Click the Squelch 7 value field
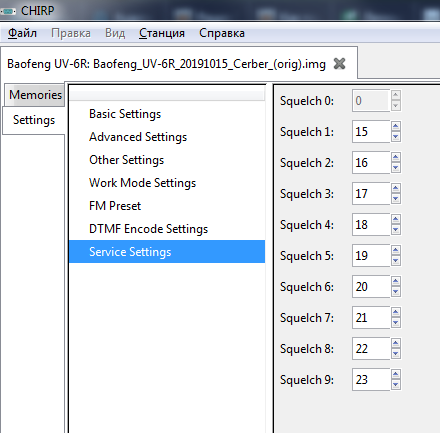This screenshot has width=440, height=433. coord(371,318)
